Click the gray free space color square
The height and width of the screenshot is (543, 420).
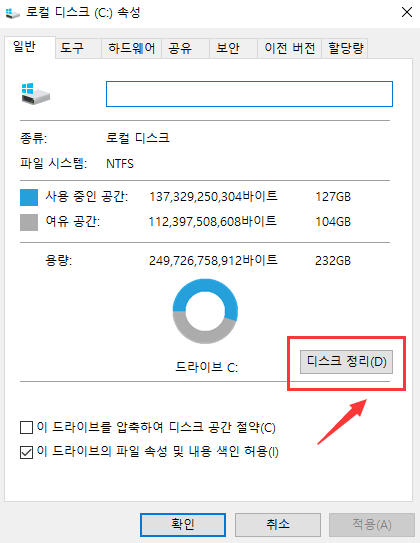pos(29,222)
